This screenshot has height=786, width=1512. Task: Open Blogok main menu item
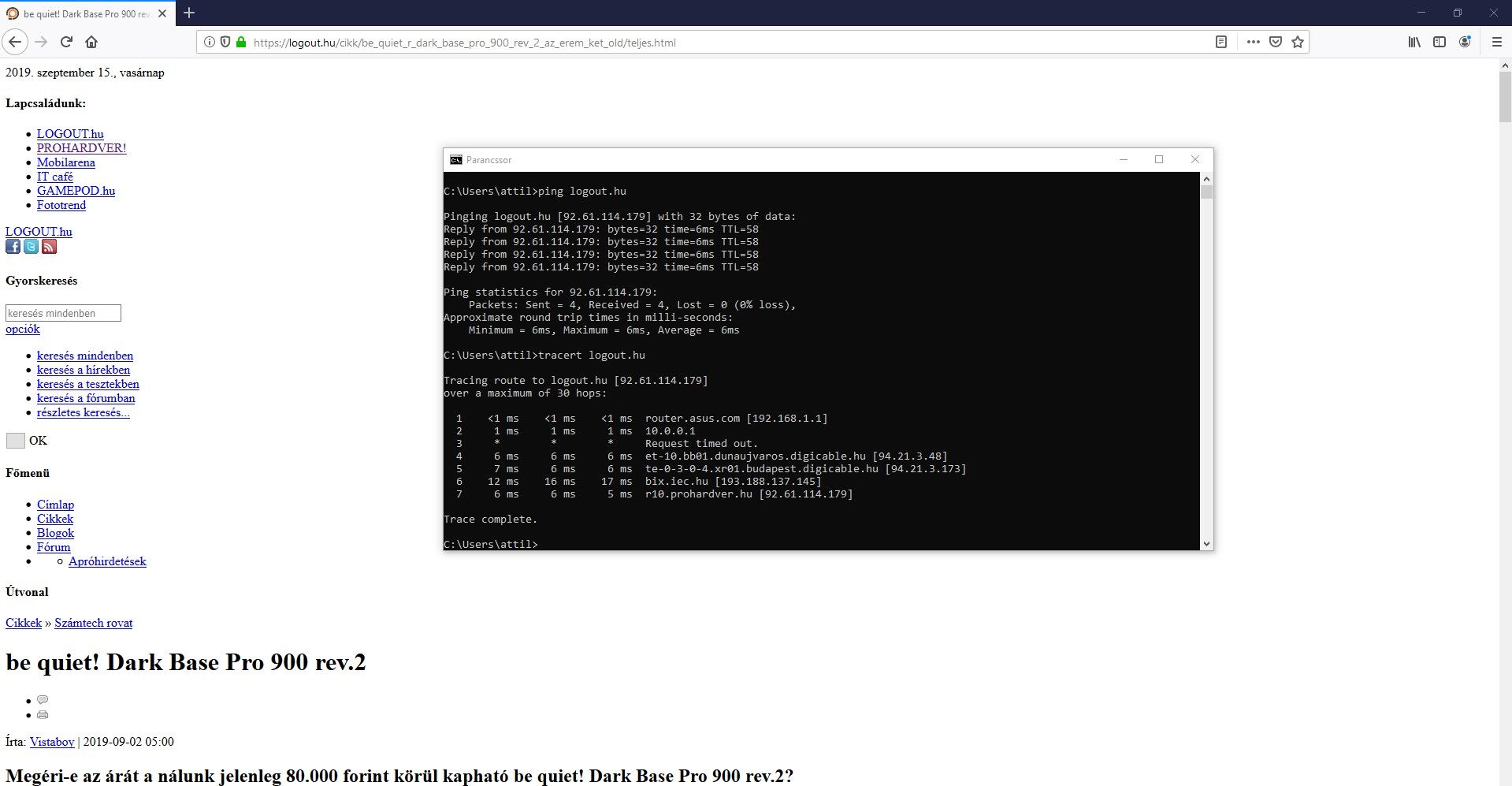click(x=55, y=533)
